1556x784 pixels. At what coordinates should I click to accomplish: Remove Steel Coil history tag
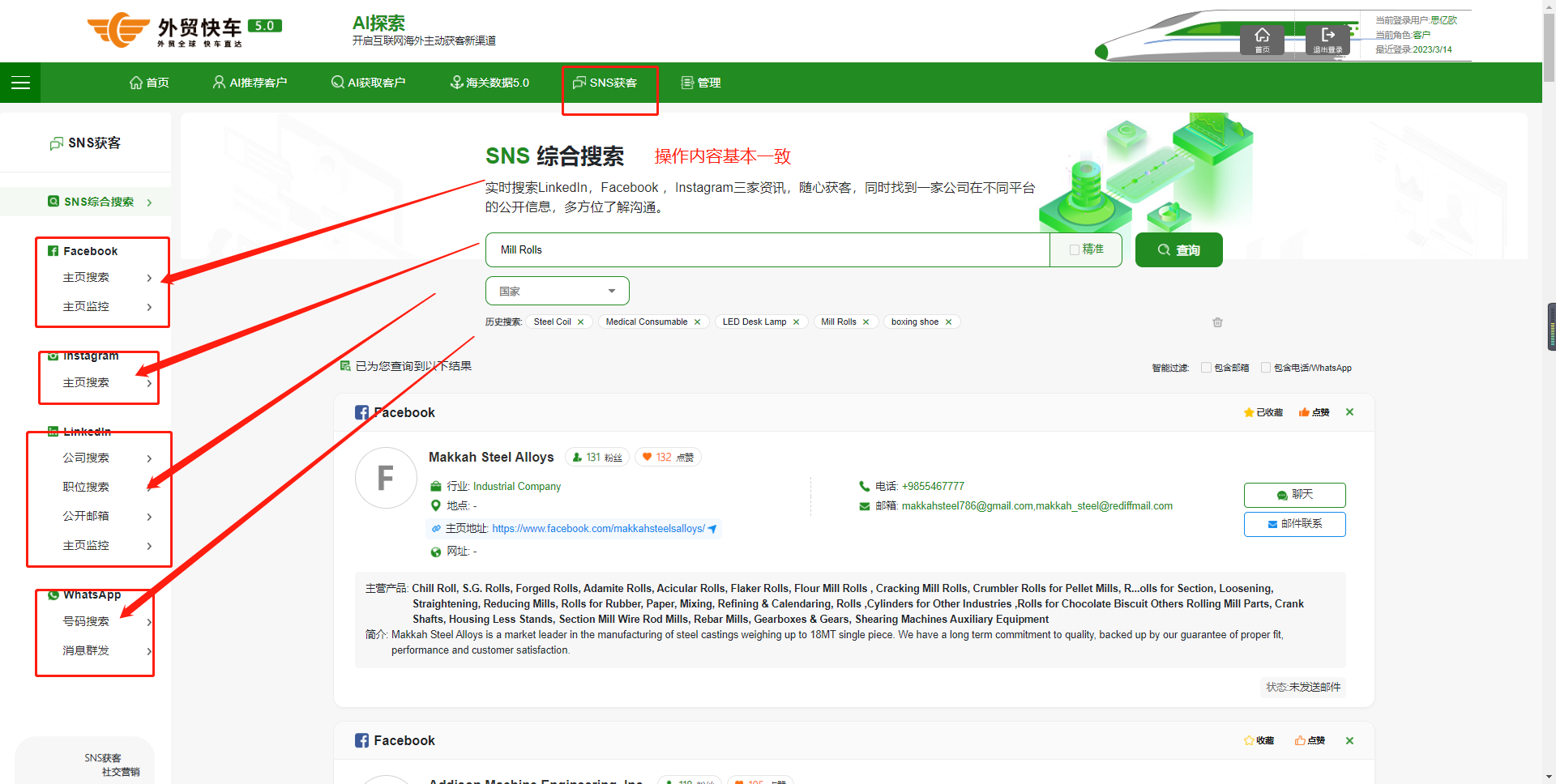(x=581, y=322)
